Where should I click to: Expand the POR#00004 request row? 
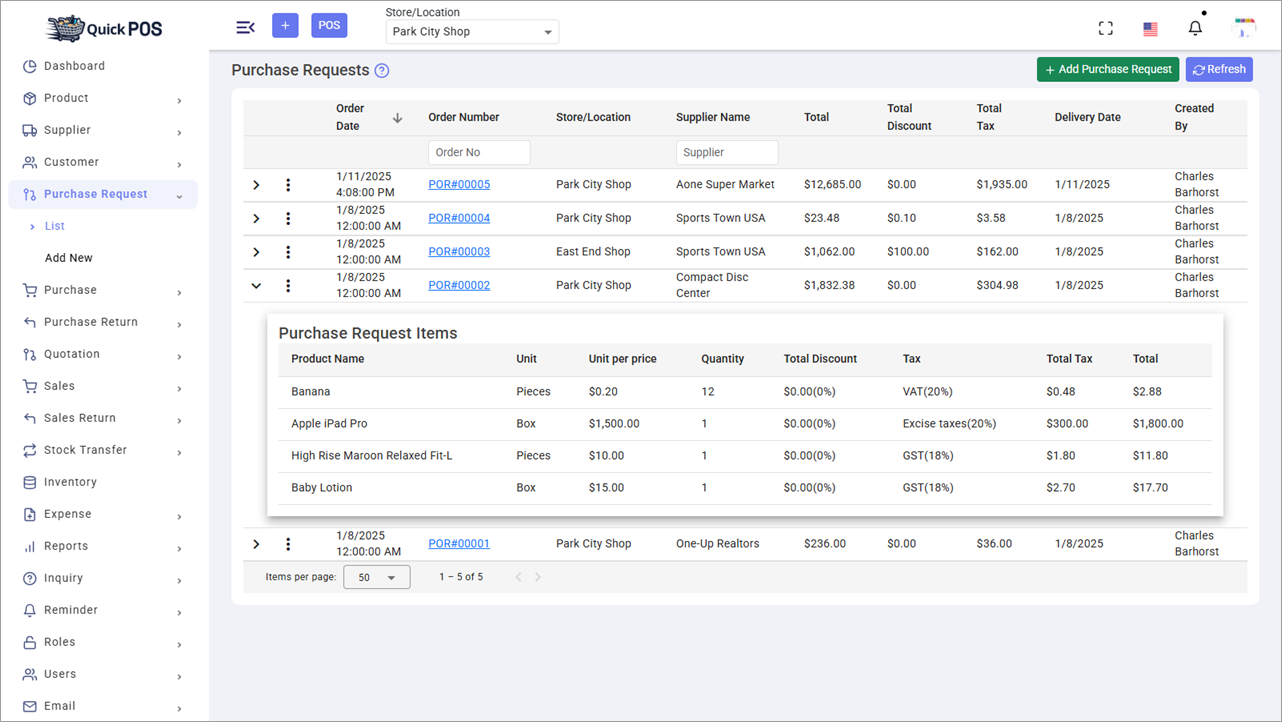pyautogui.click(x=256, y=218)
